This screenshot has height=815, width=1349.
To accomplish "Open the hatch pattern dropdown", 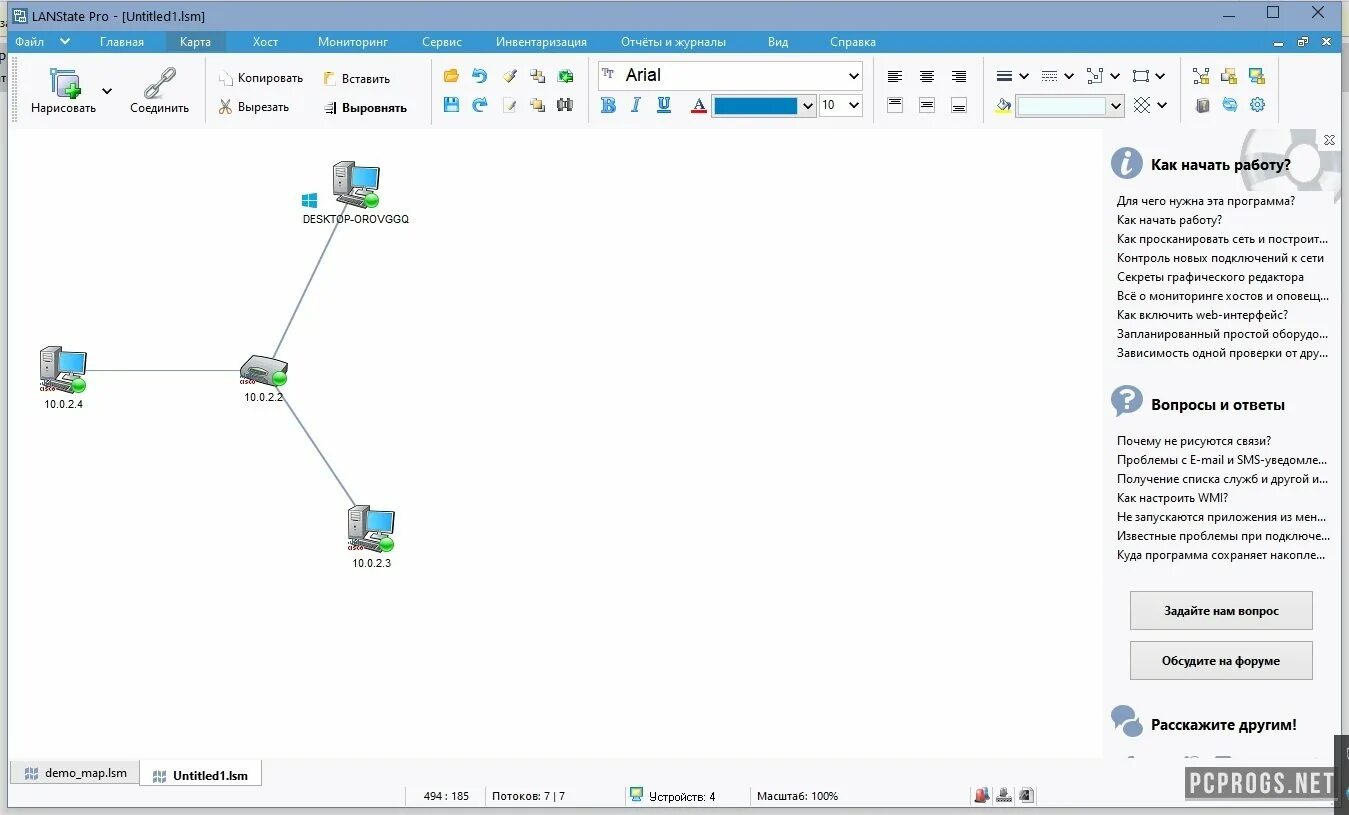I will click(1160, 105).
